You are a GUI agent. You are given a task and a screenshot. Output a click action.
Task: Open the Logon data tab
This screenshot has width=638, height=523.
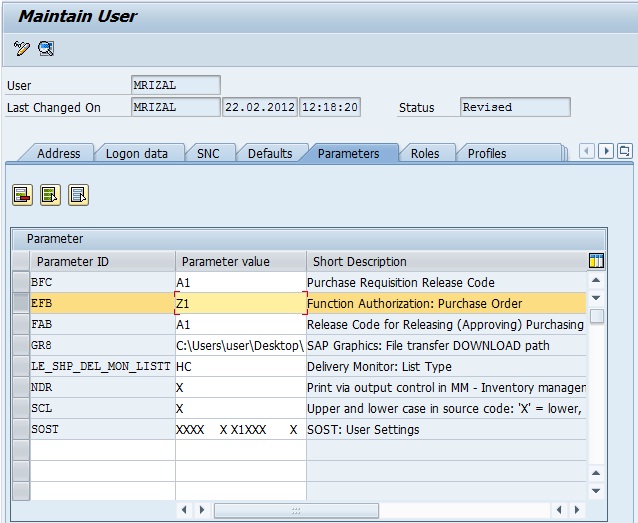(137, 153)
